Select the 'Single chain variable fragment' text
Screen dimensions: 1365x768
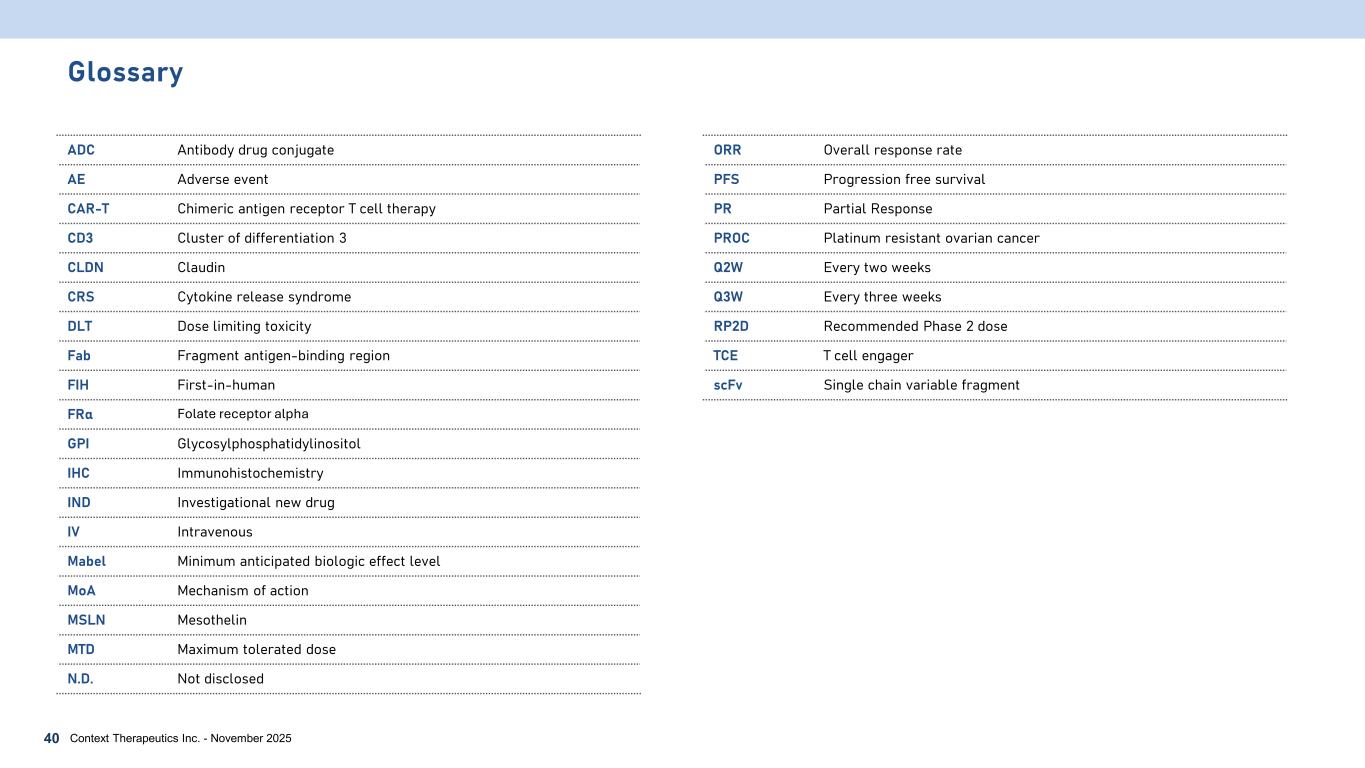921,385
